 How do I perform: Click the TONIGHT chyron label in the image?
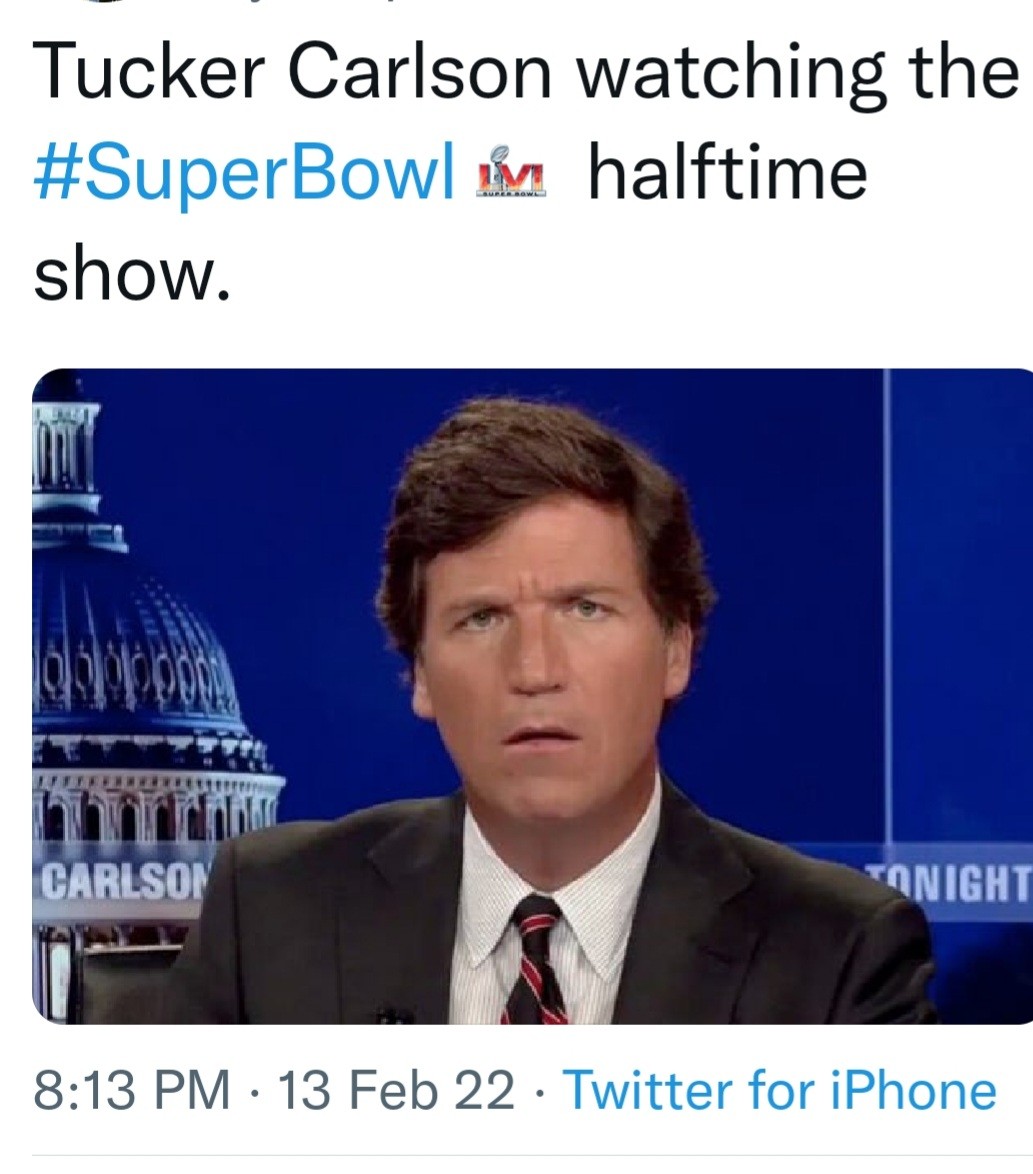[949, 882]
